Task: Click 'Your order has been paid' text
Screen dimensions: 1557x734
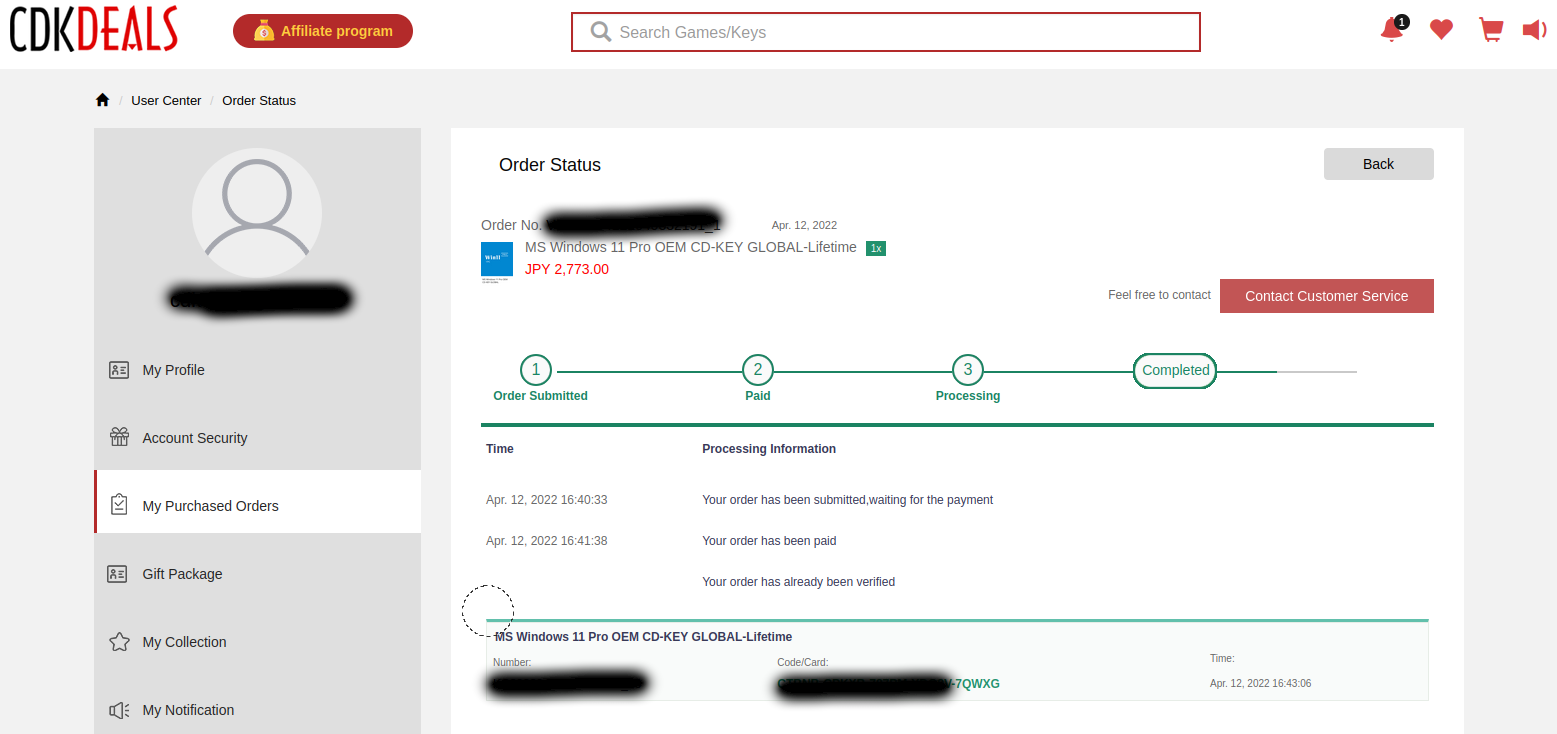Action: [769, 541]
